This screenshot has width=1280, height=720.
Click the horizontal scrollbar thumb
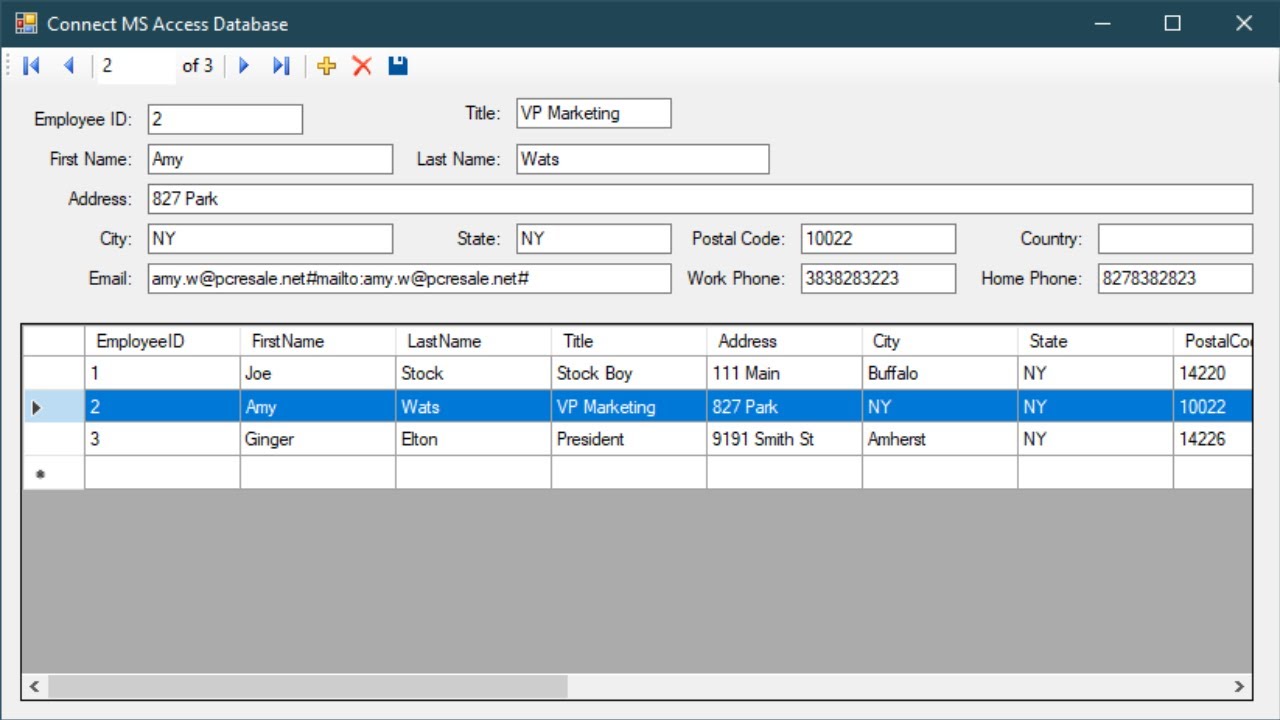click(307, 686)
